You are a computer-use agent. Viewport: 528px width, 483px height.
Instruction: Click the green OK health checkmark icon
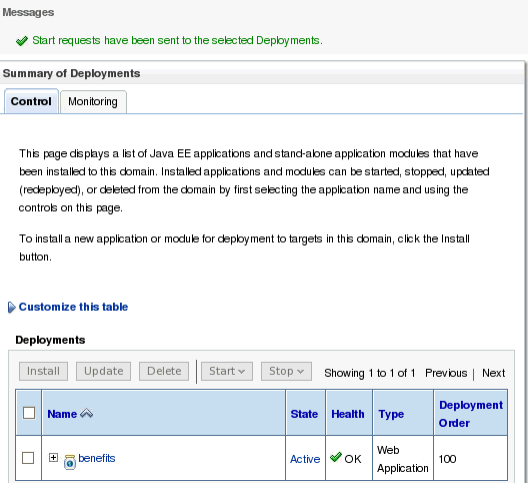pos(336,457)
